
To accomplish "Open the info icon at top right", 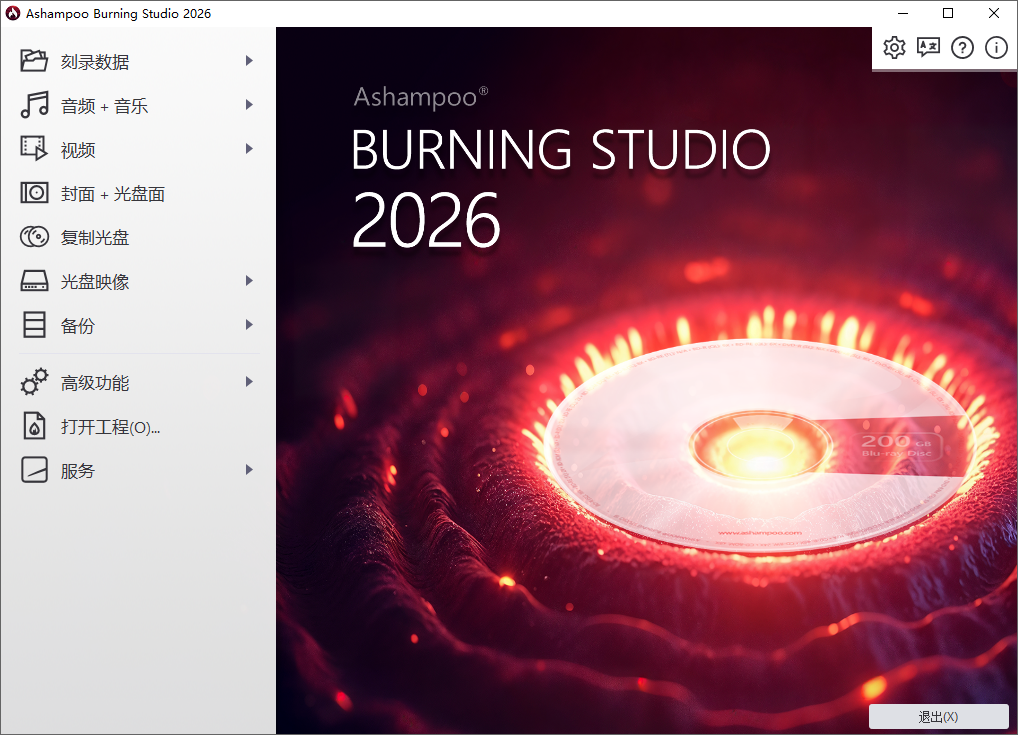I will [x=996, y=47].
